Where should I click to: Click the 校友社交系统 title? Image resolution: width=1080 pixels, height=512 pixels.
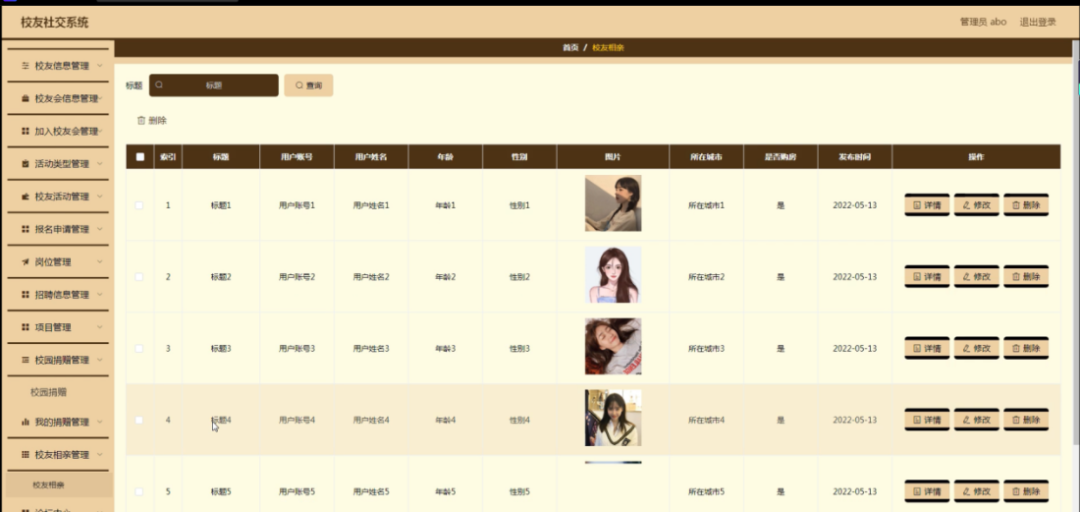54,23
